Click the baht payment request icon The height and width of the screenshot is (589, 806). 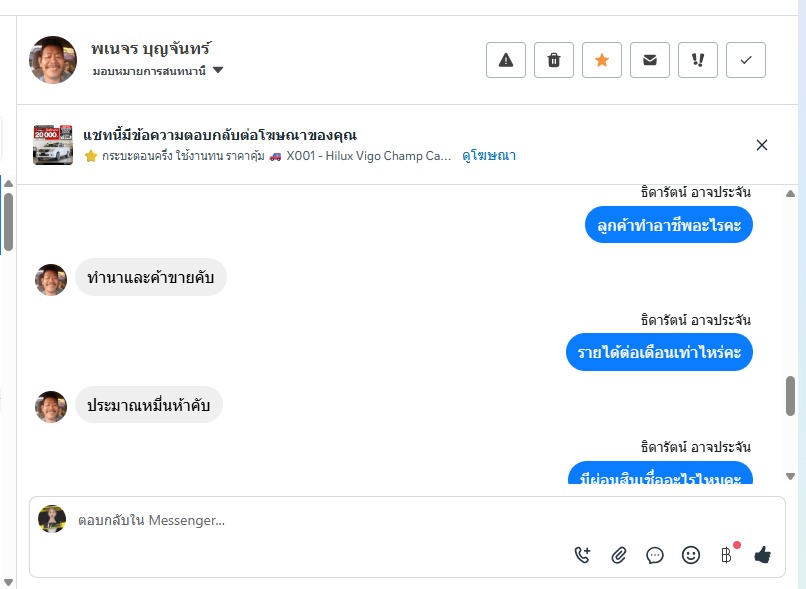[727, 555]
